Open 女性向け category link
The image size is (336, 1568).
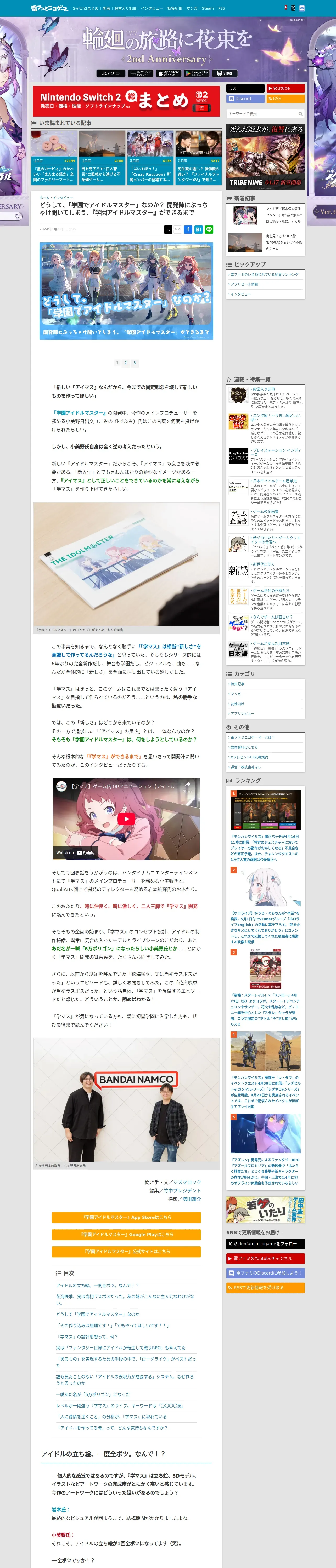point(237,704)
